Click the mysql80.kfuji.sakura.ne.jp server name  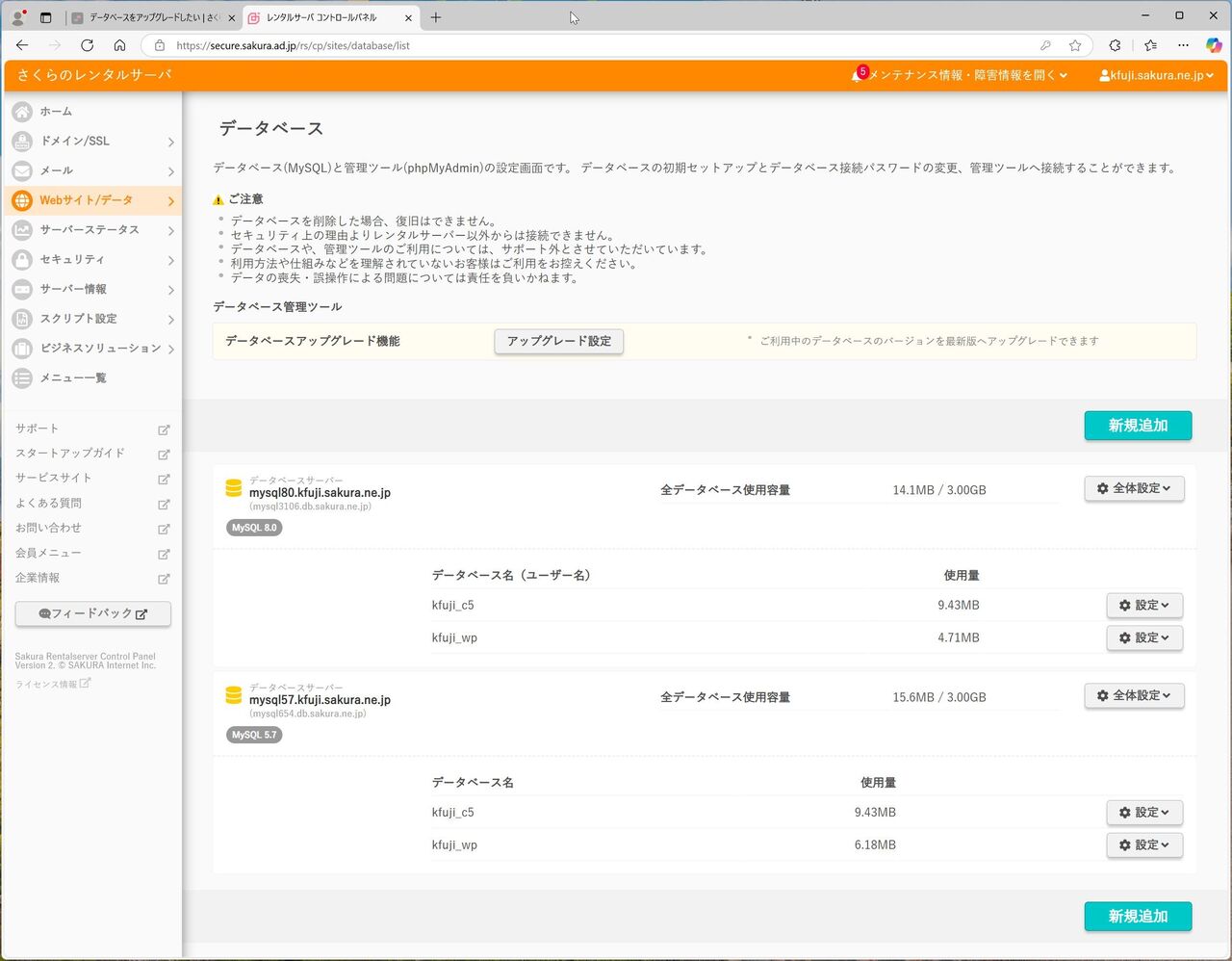coord(320,493)
